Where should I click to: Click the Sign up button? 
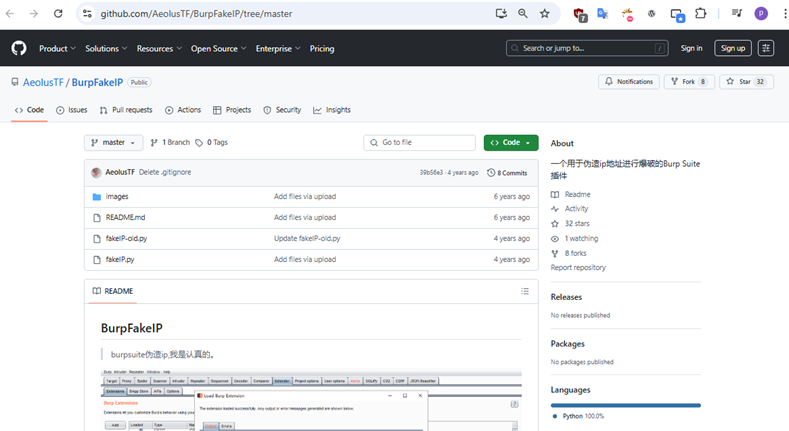[733, 48]
